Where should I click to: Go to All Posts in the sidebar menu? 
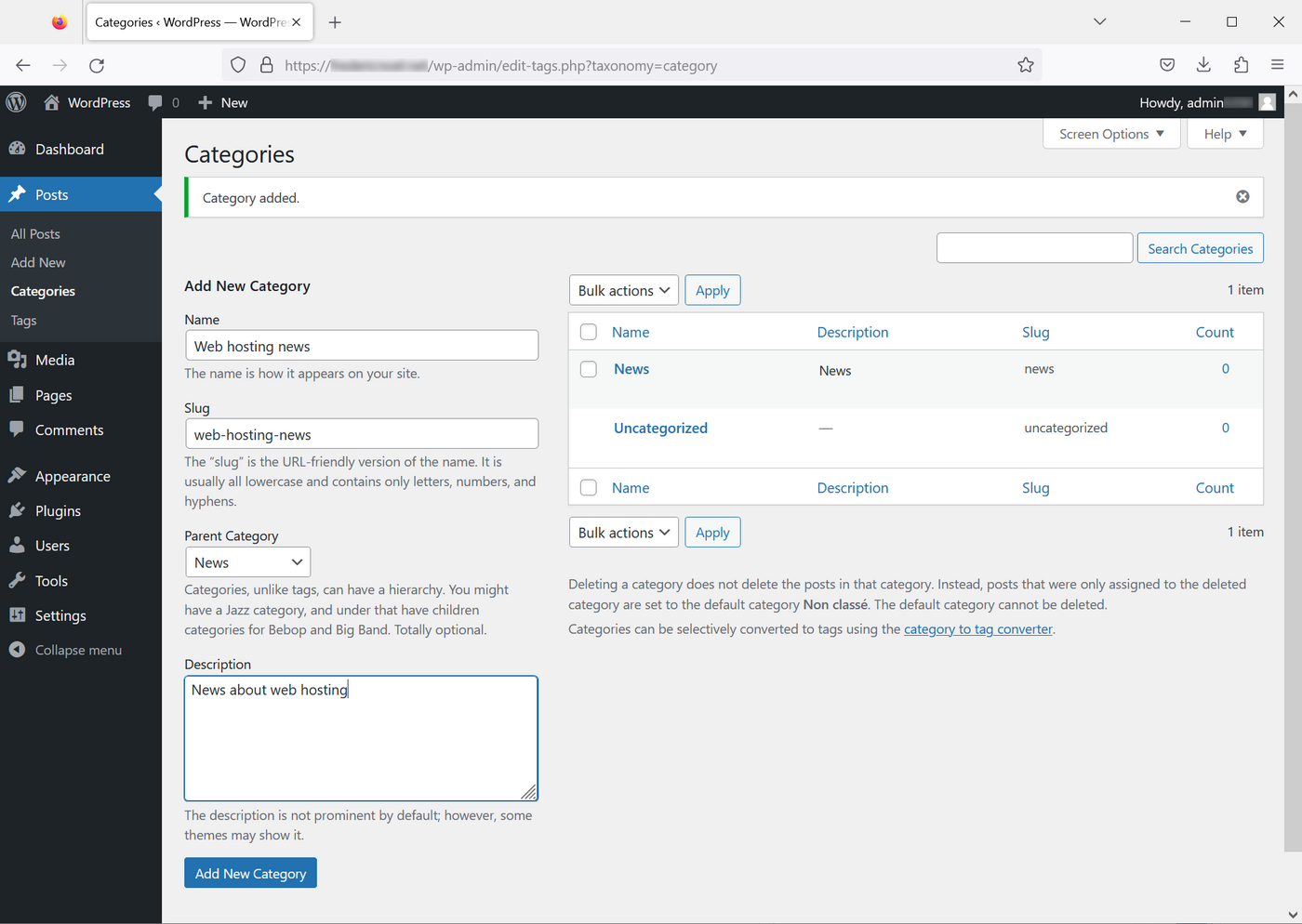pos(34,233)
